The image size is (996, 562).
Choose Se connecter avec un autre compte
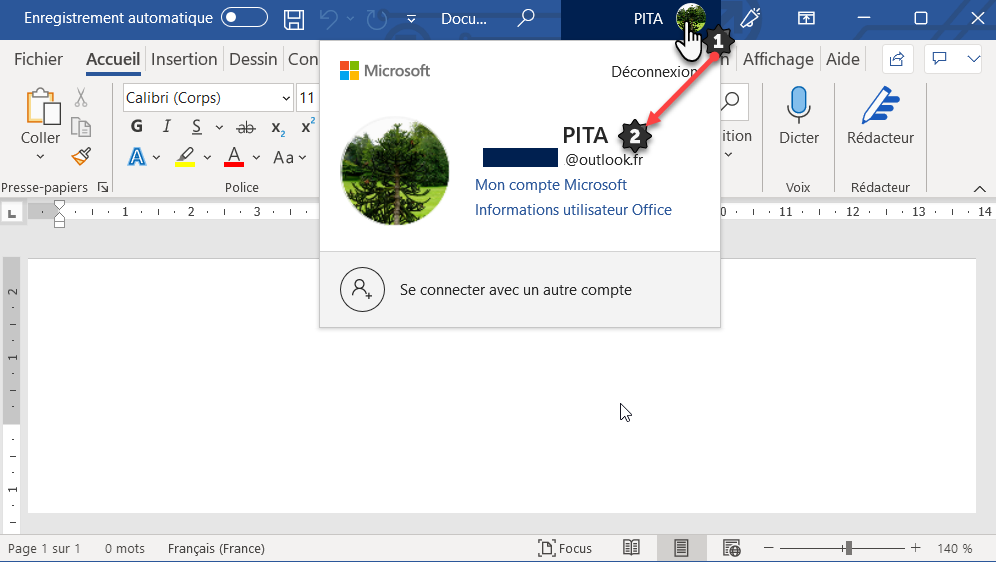pos(520,290)
